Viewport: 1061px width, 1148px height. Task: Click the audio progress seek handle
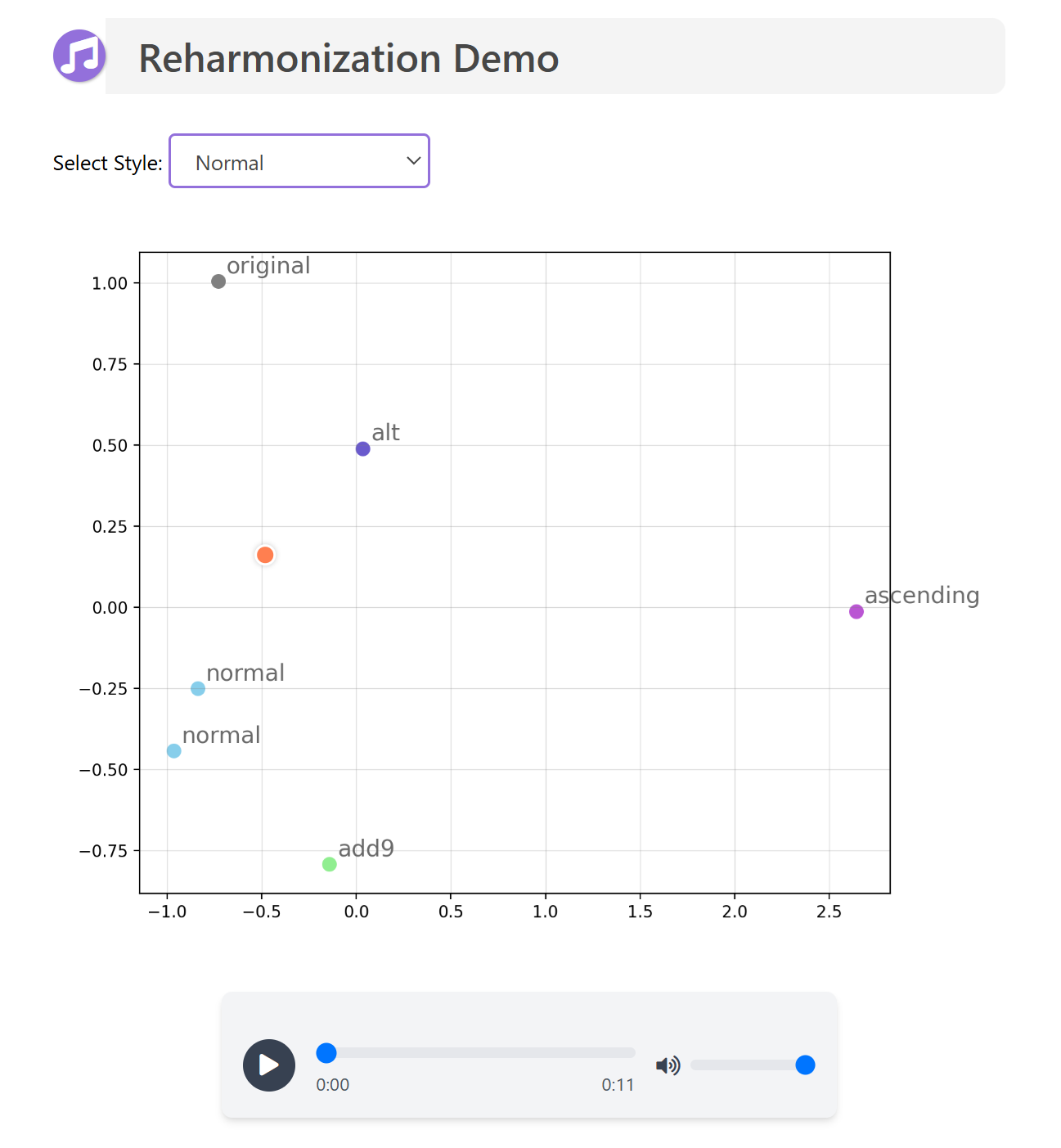coord(326,1053)
